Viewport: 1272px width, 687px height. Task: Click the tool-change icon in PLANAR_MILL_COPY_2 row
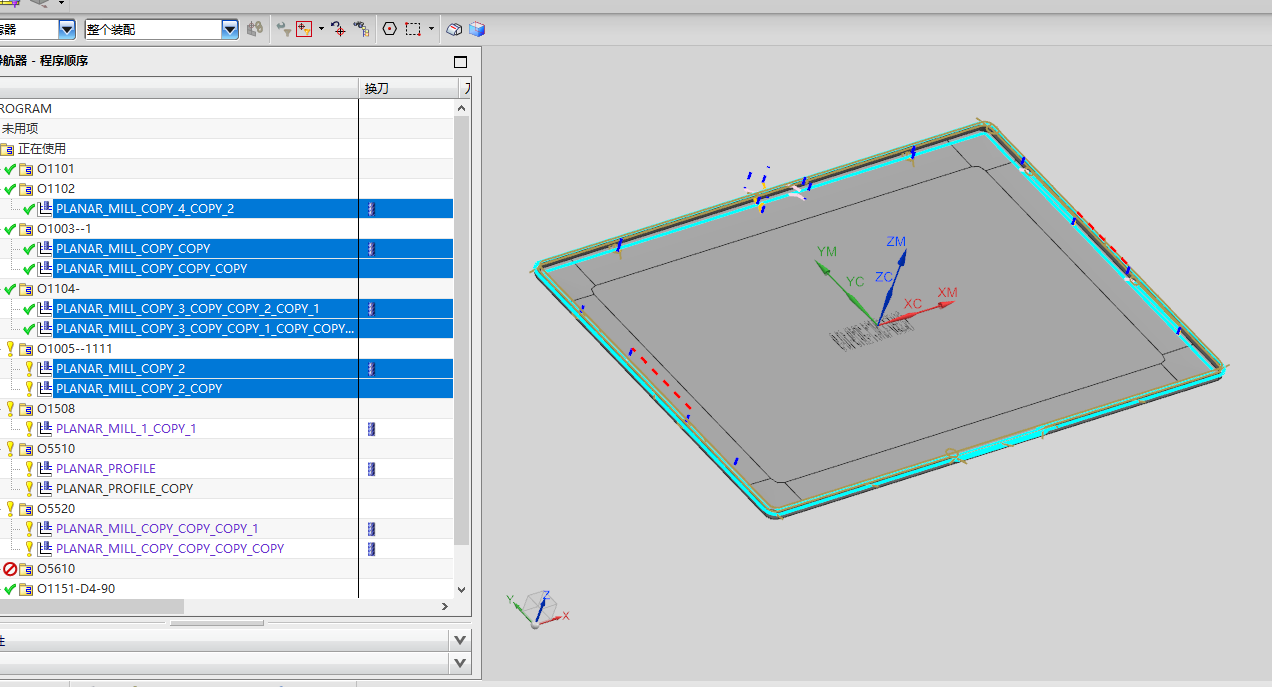[371, 369]
